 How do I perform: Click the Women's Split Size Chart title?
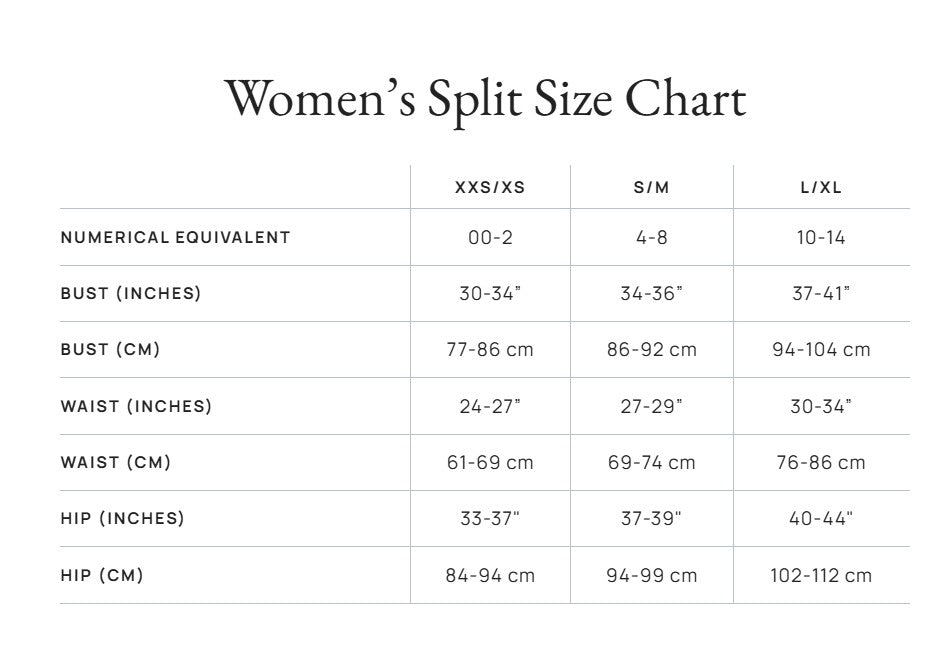click(485, 101)
